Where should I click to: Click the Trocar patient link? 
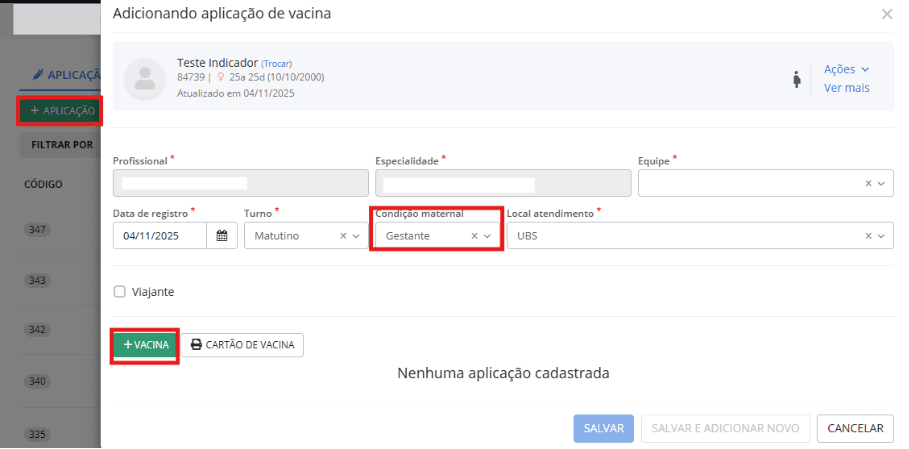[277, 64]
